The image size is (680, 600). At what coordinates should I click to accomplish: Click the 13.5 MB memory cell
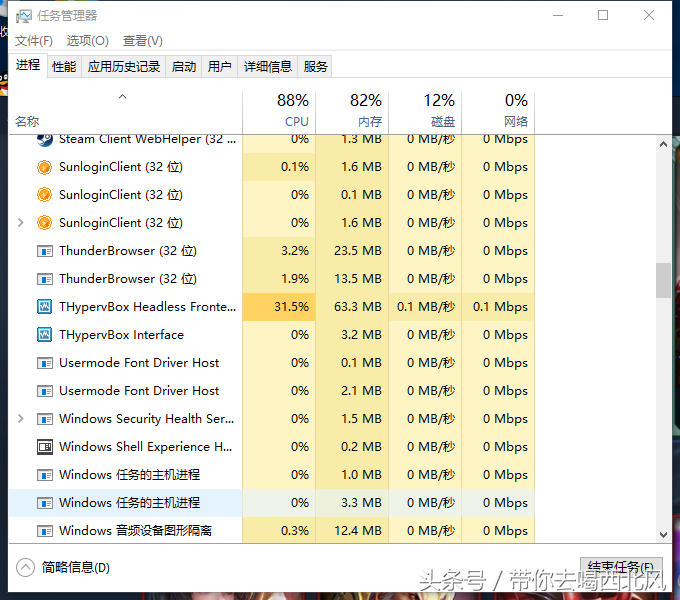pyautogui.click(x=352, y=279)
